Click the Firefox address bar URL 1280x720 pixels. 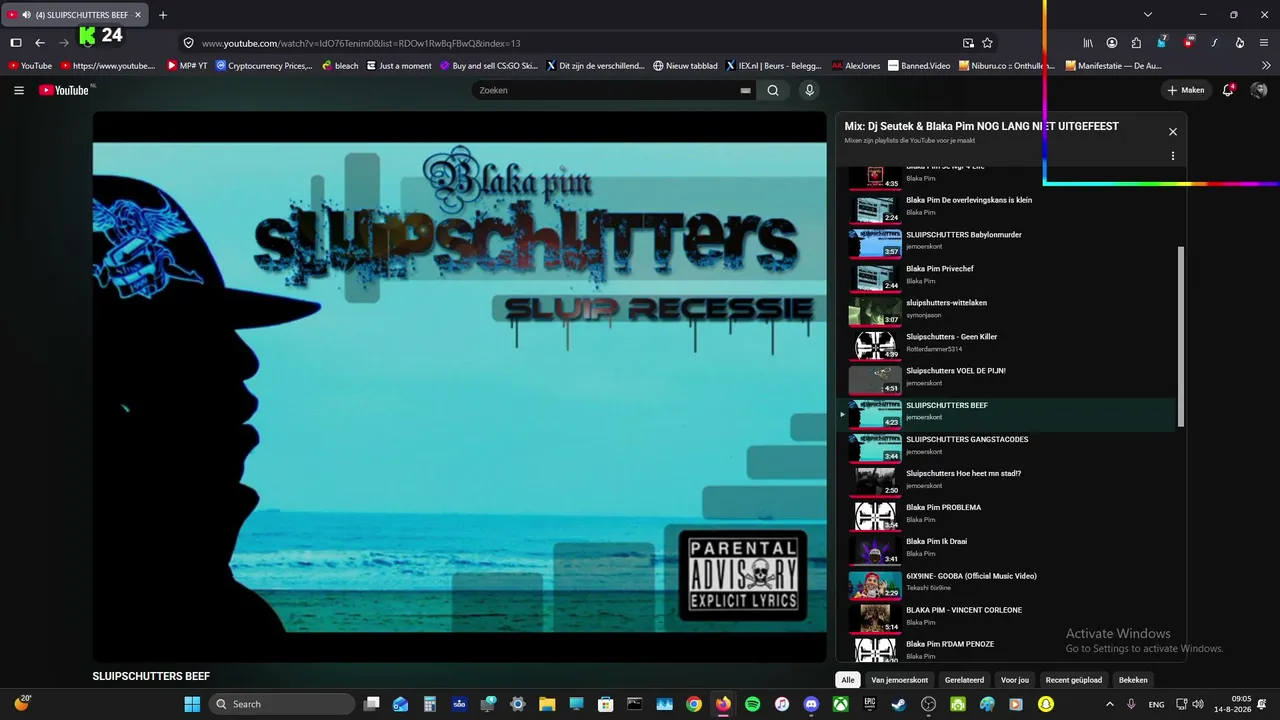pos(361,43)
